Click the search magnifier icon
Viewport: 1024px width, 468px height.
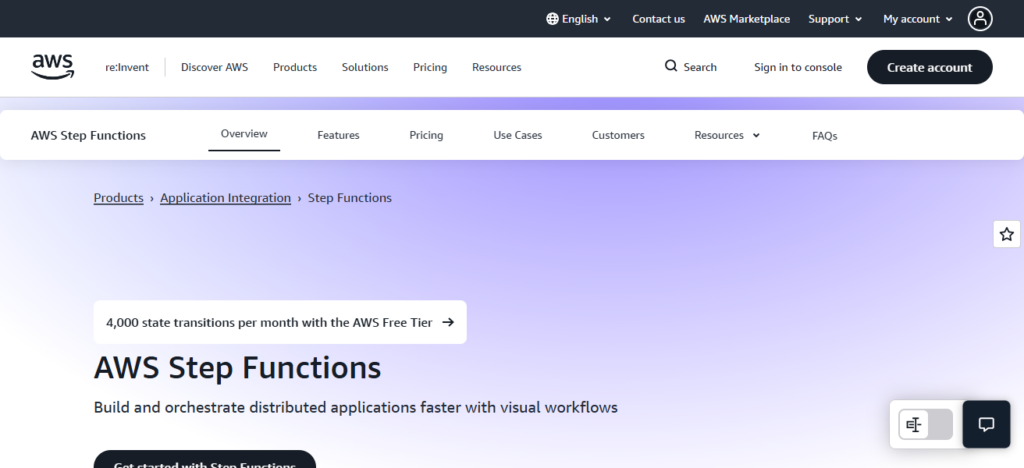[x=671, y=66]
